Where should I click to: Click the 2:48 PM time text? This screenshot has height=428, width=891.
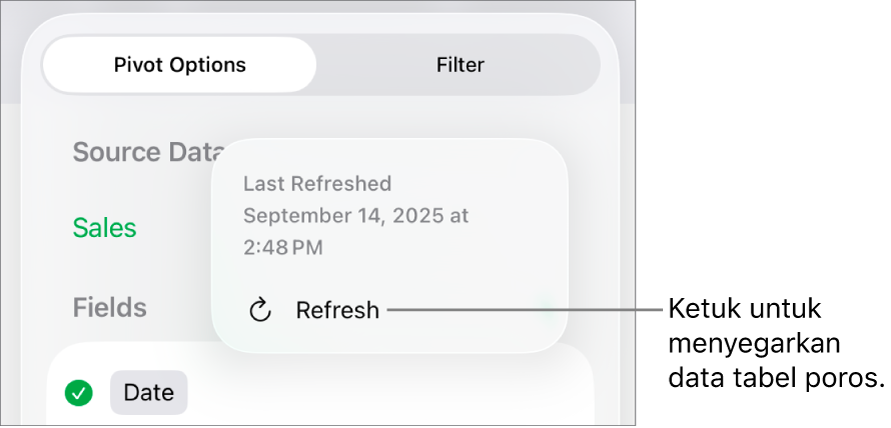pos(283,247)
